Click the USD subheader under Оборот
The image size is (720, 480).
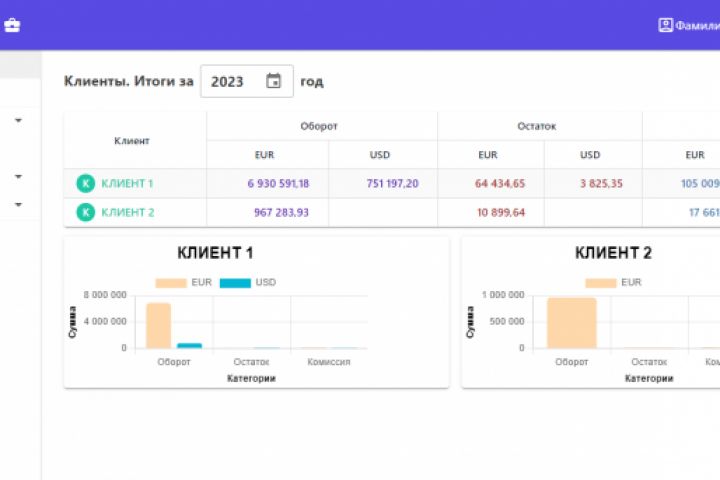tap(380, 155)
